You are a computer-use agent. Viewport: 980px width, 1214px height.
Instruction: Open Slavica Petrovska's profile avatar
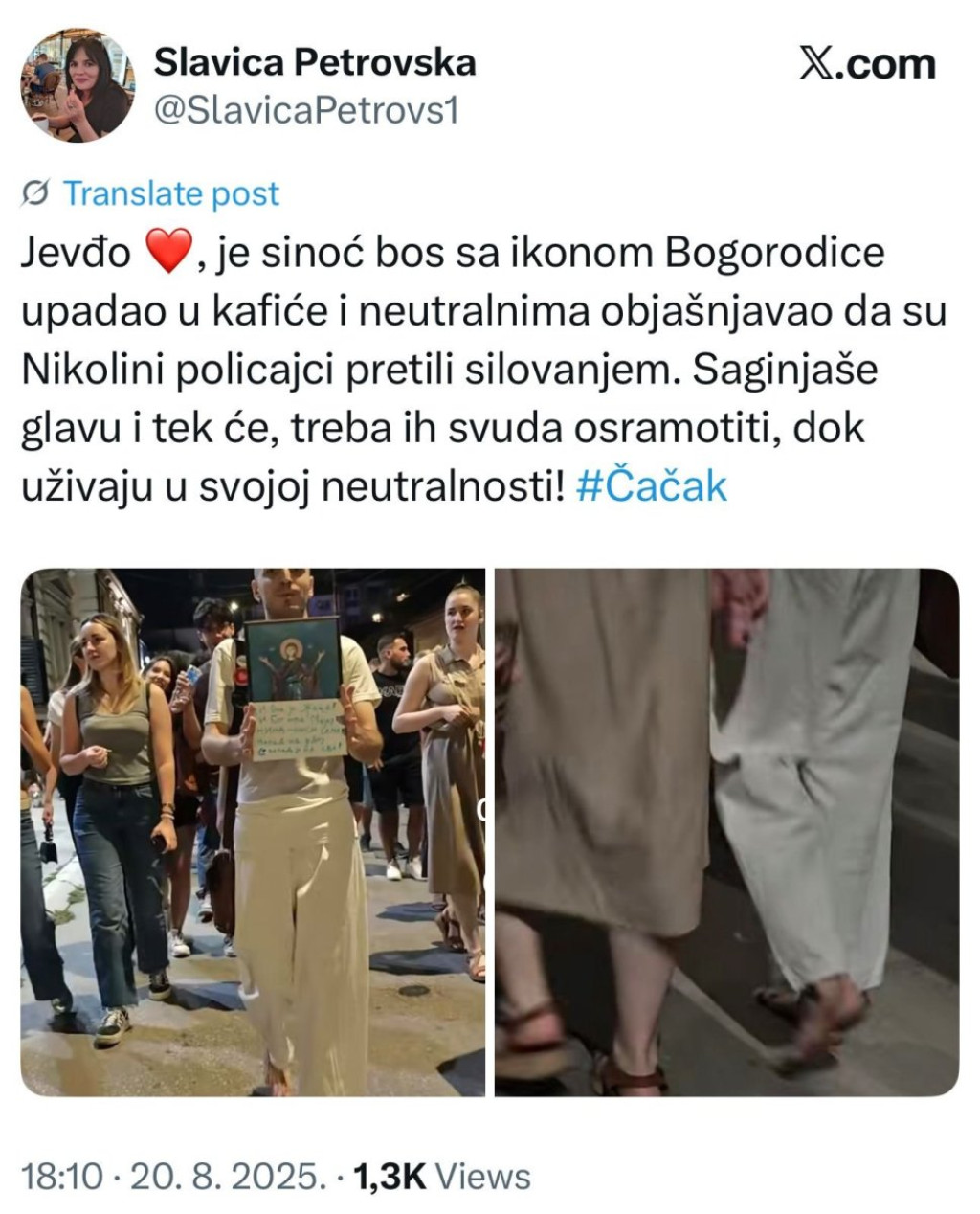click(78, 84)
